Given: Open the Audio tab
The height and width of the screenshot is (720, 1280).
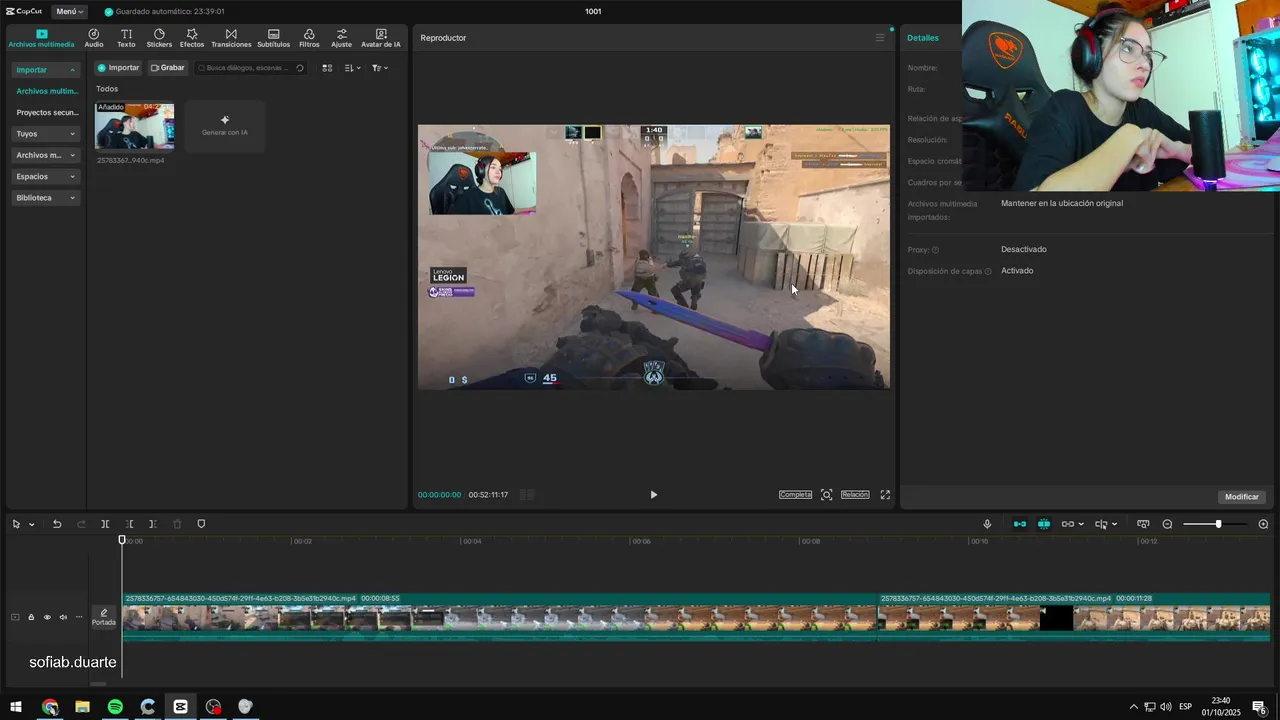Looking at the screenshot, I should (x=94, y=38).
